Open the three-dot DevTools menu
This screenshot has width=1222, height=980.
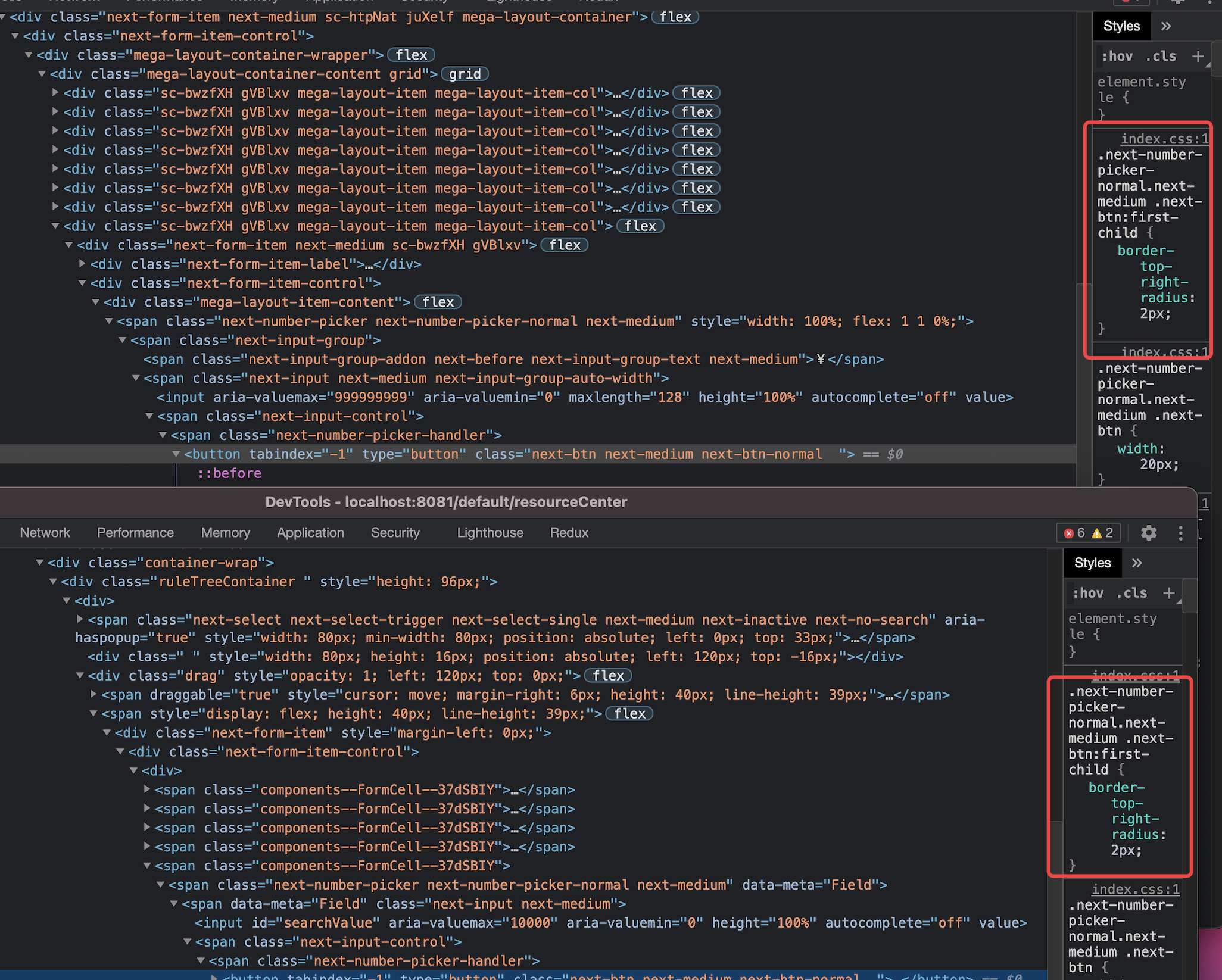[x=1180, y=533]
